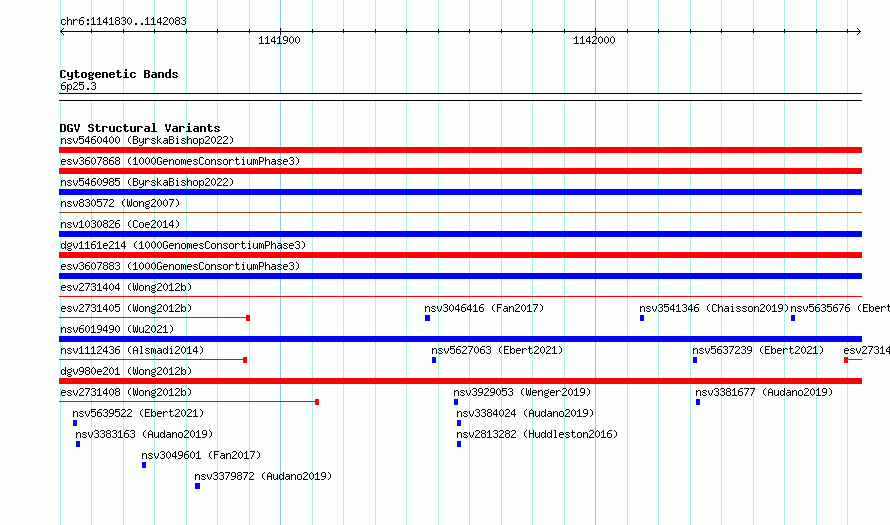Click the nsv5460400 (ByrskaBishop2022) label
The height and width of the screenshot is (525, 890).
pos(147,140)
